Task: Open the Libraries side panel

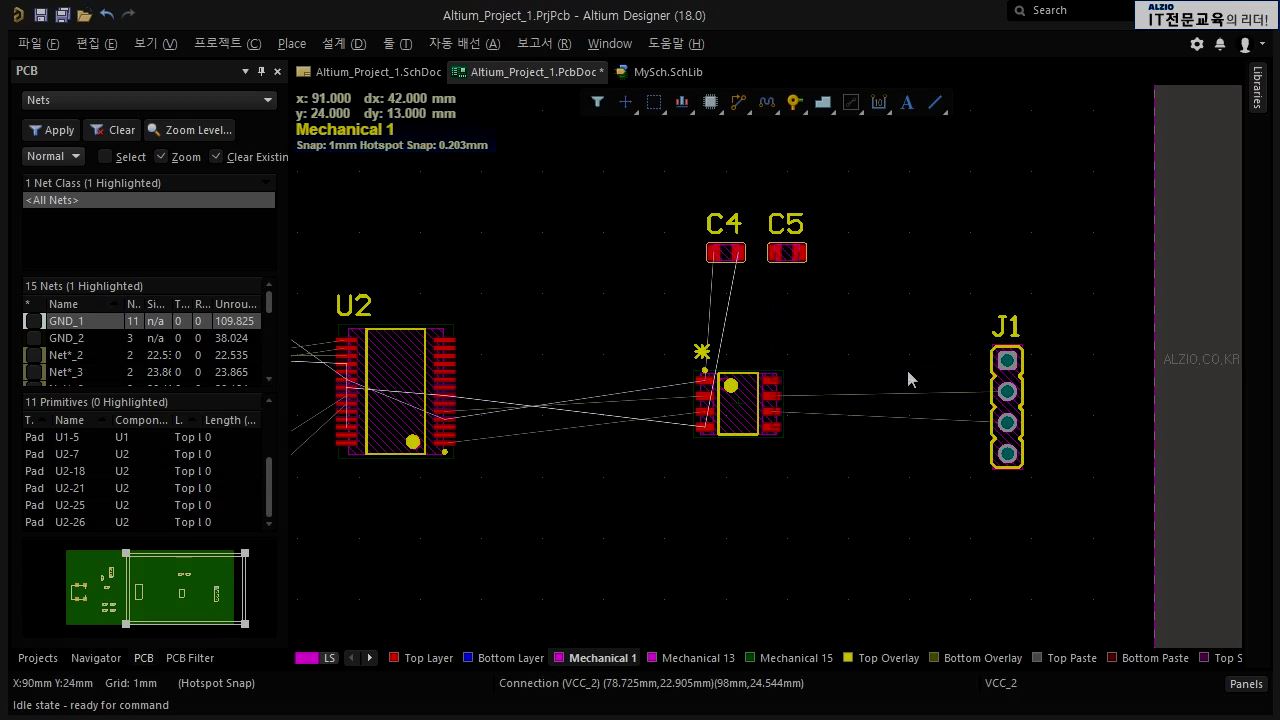Action: pyautogui.click(x=1258, y=88)
